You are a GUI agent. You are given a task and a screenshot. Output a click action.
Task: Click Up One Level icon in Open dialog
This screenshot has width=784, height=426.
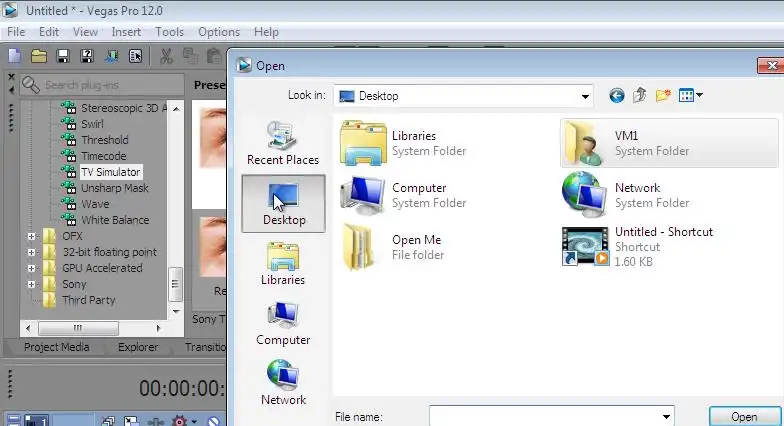[x=640, y=95]
